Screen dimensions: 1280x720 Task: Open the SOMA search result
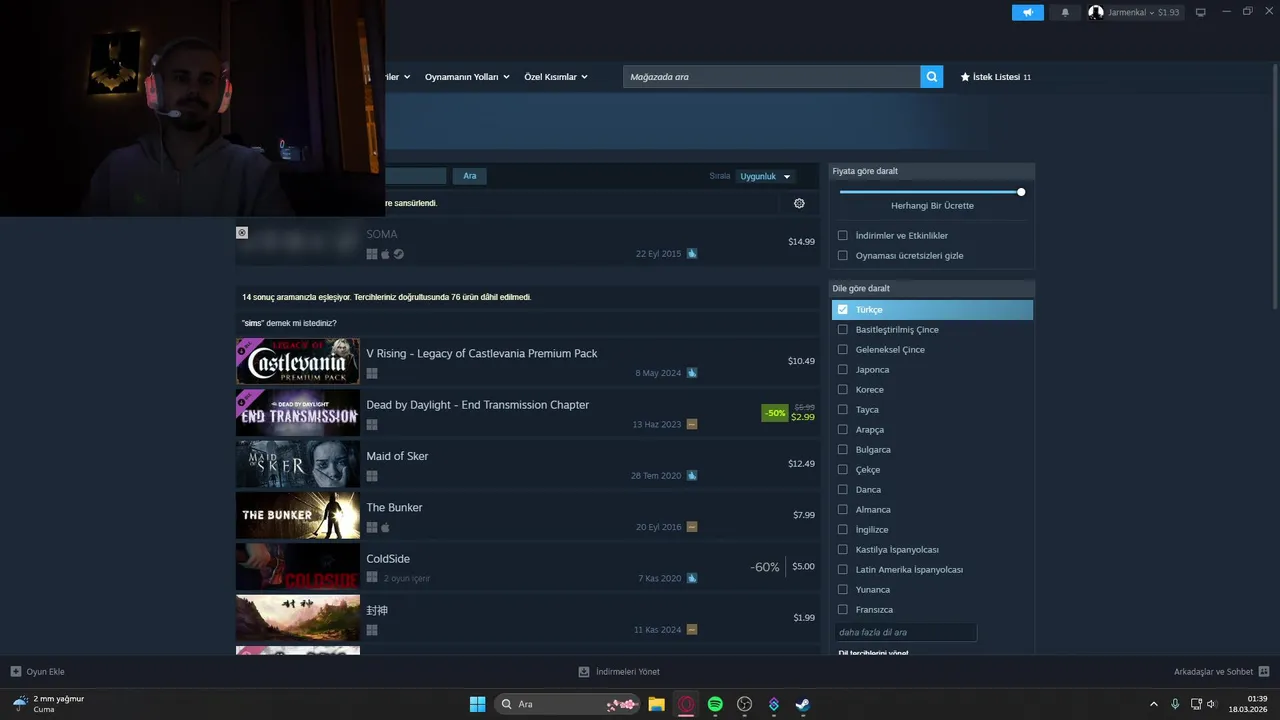point(527,242)
